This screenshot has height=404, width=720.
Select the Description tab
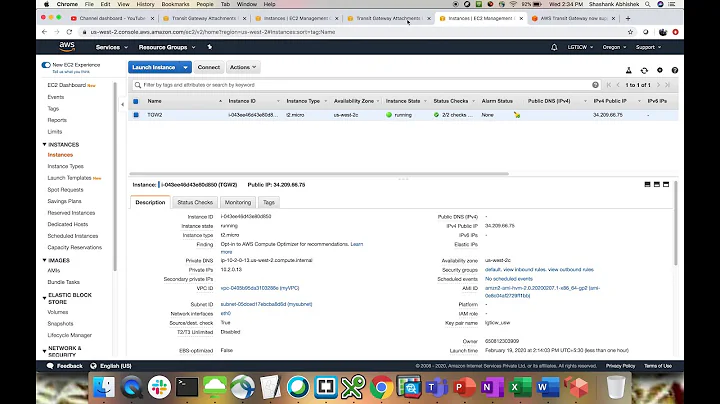[150, 202]
